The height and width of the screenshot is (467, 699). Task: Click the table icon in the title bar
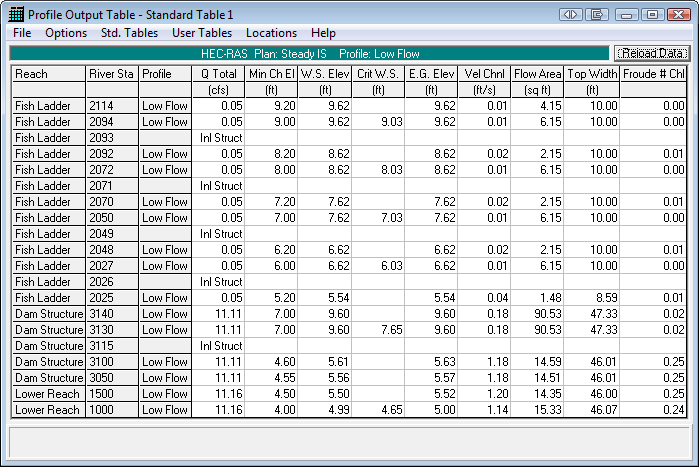point(15,14)
